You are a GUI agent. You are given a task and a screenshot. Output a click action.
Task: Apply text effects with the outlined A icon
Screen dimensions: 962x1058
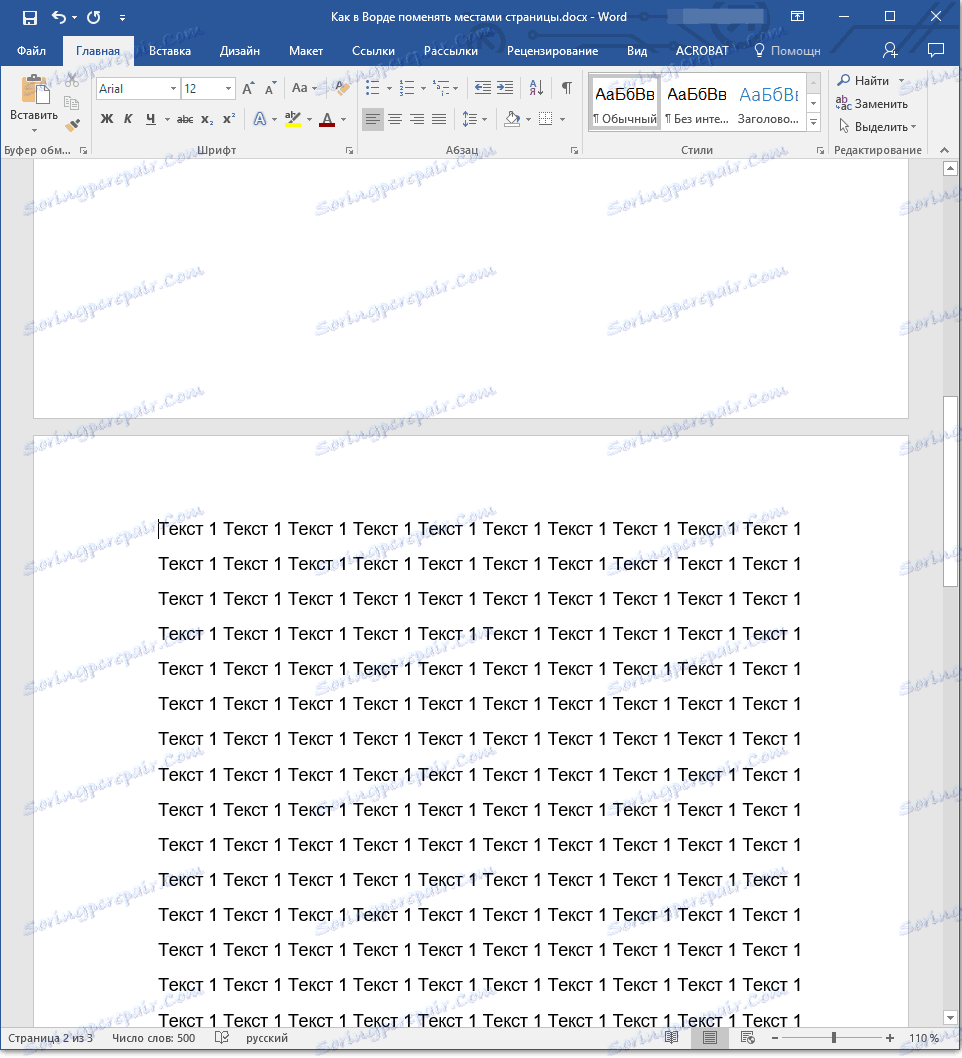(x=260, y=119)
